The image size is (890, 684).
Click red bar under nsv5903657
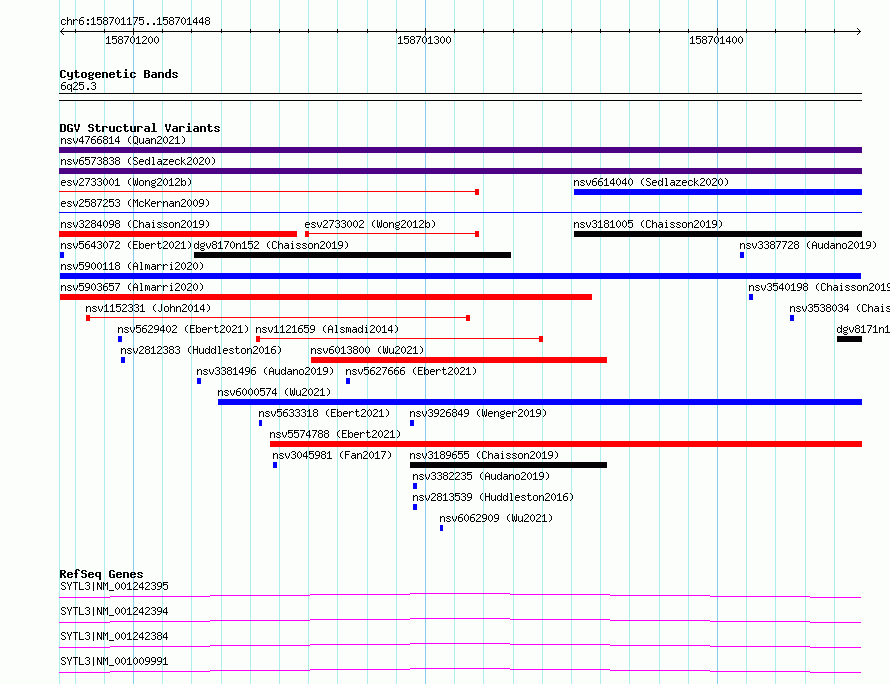click(325, 297)
